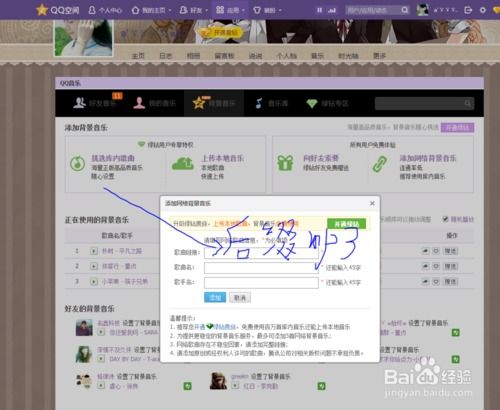Click the 添加网络背景音乐 link chain icon
The width and height of the screenshot is (500, 410).
[x=380, y=164]
